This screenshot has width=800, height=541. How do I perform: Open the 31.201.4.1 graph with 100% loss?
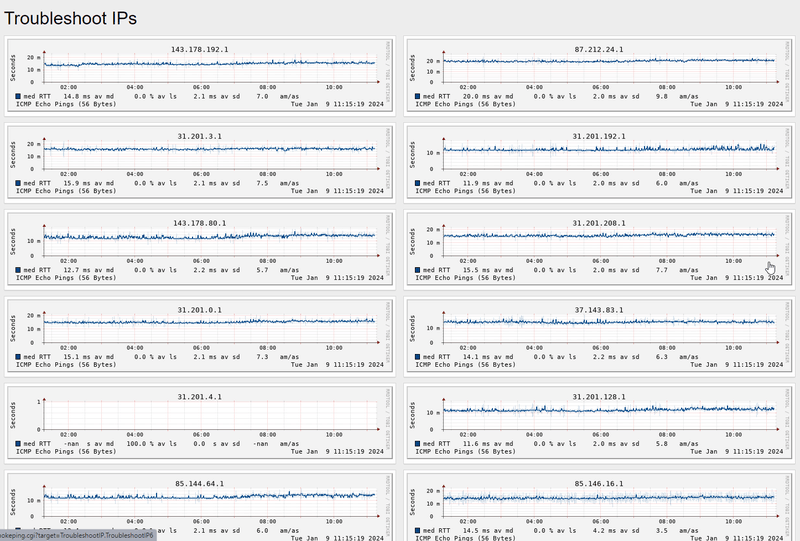point(199,423)
